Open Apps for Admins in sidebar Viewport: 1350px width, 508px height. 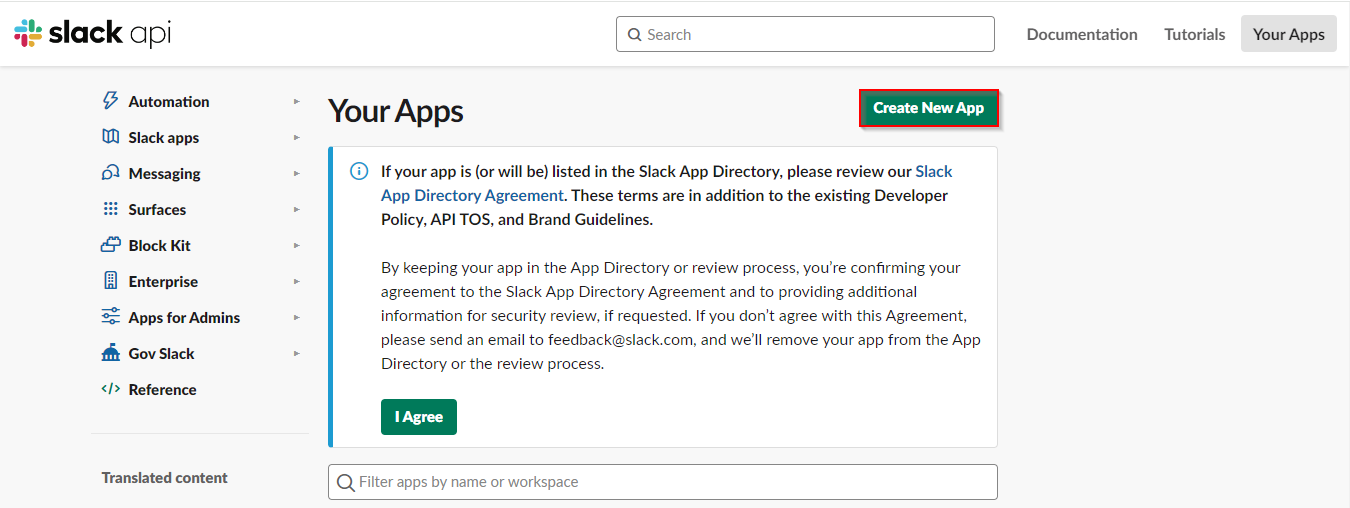185,317
